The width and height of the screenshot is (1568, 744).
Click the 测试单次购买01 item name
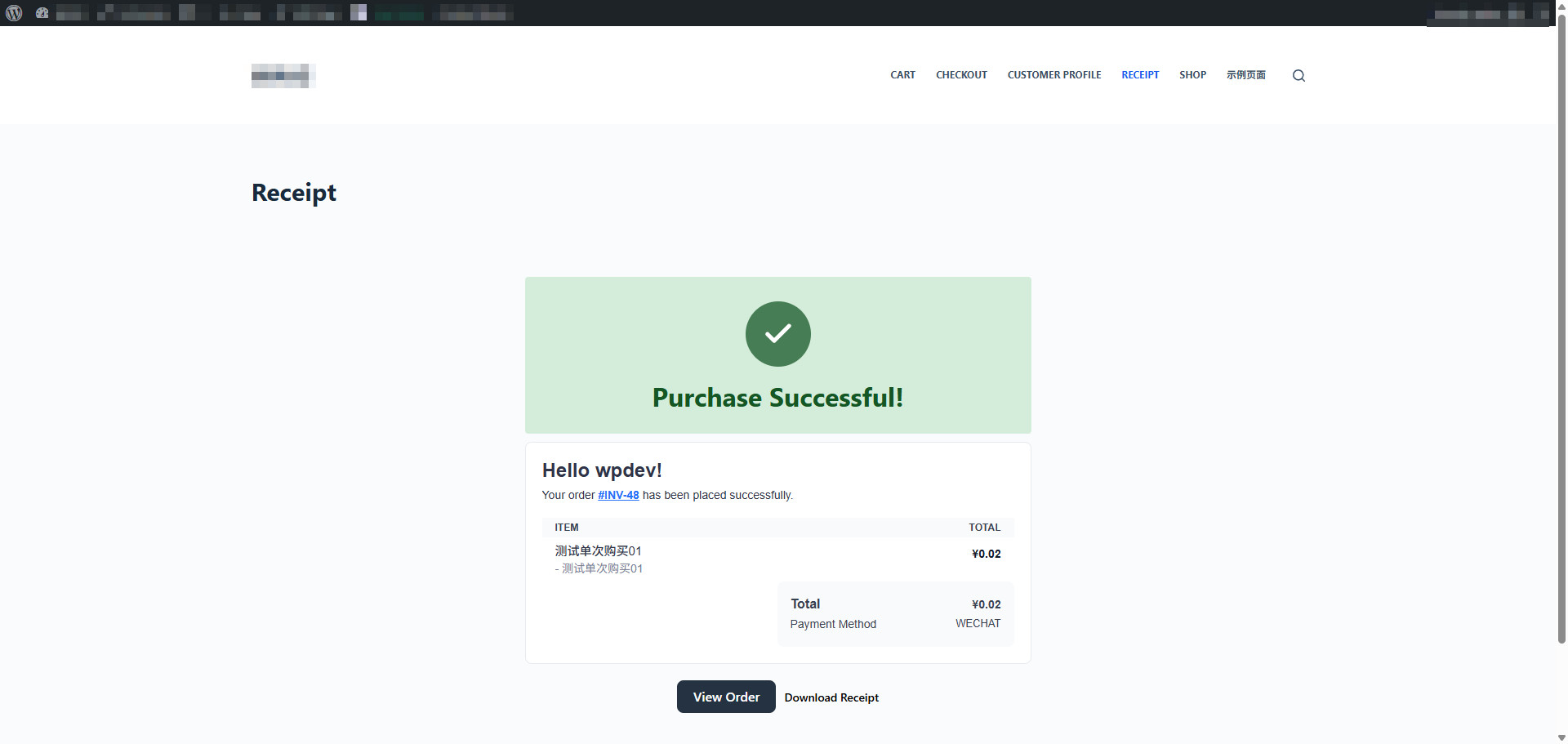point(599,550)
